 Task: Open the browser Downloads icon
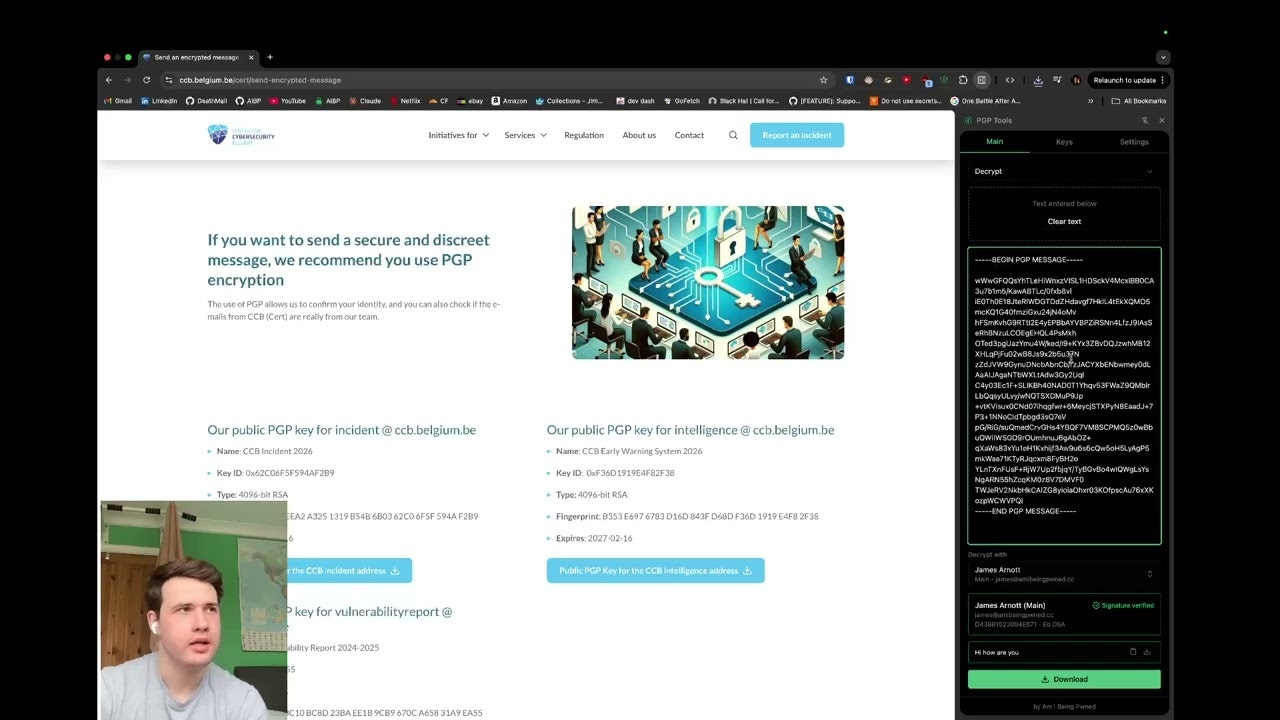click(x=1038, y=80)
